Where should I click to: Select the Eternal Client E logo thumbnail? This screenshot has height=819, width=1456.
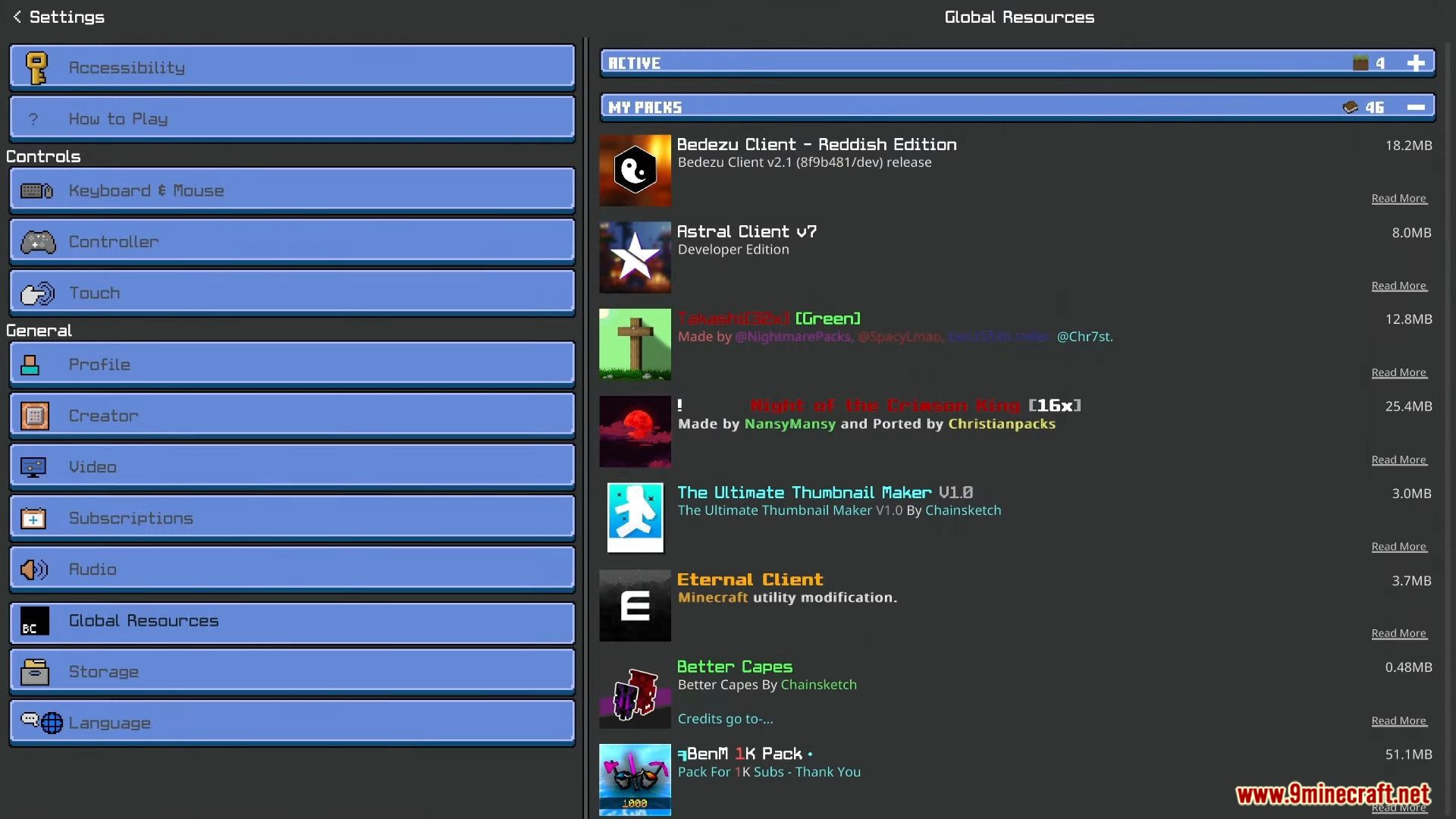pos(635,605)
